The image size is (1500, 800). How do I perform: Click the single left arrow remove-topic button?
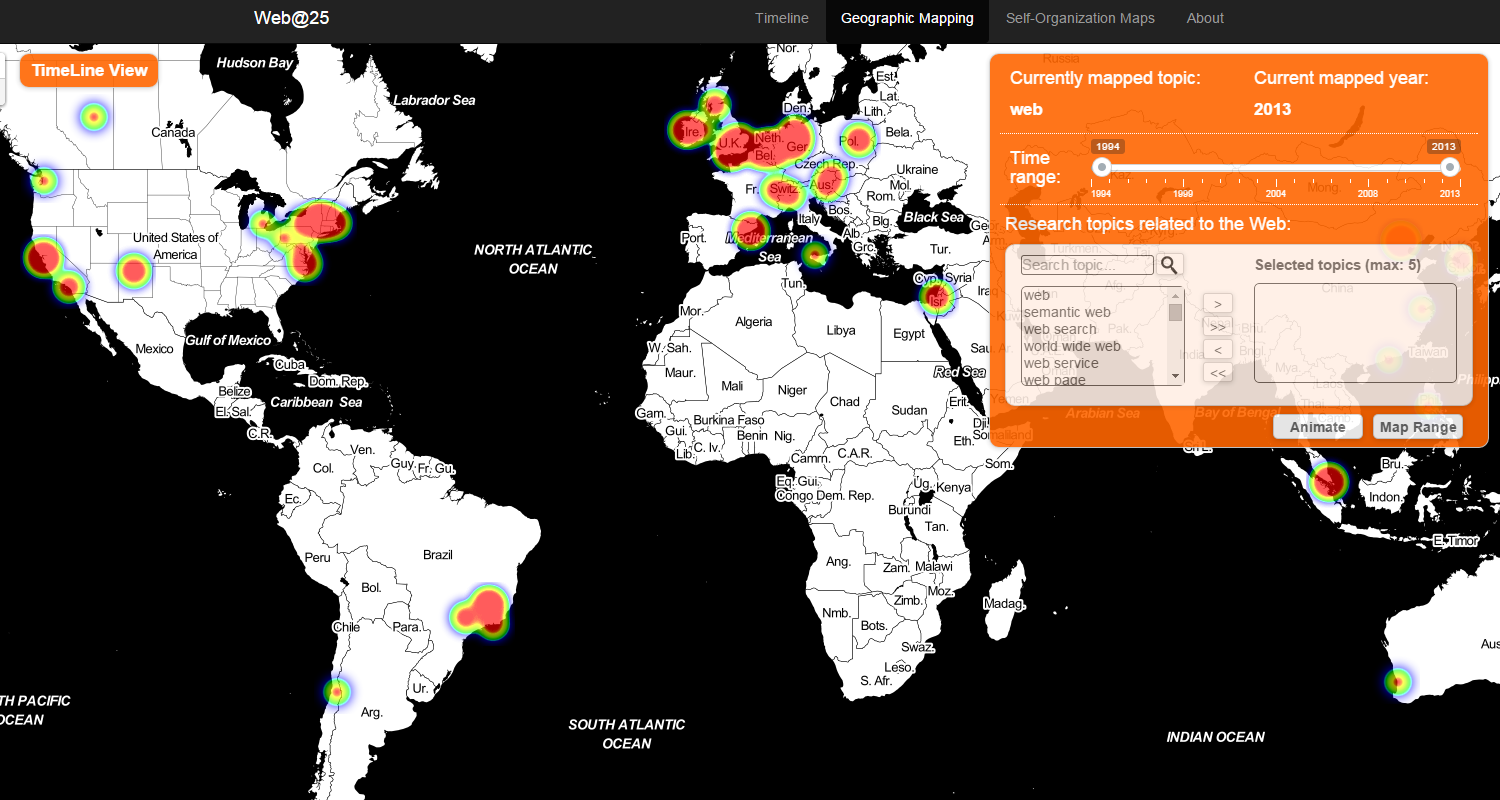1217,349
